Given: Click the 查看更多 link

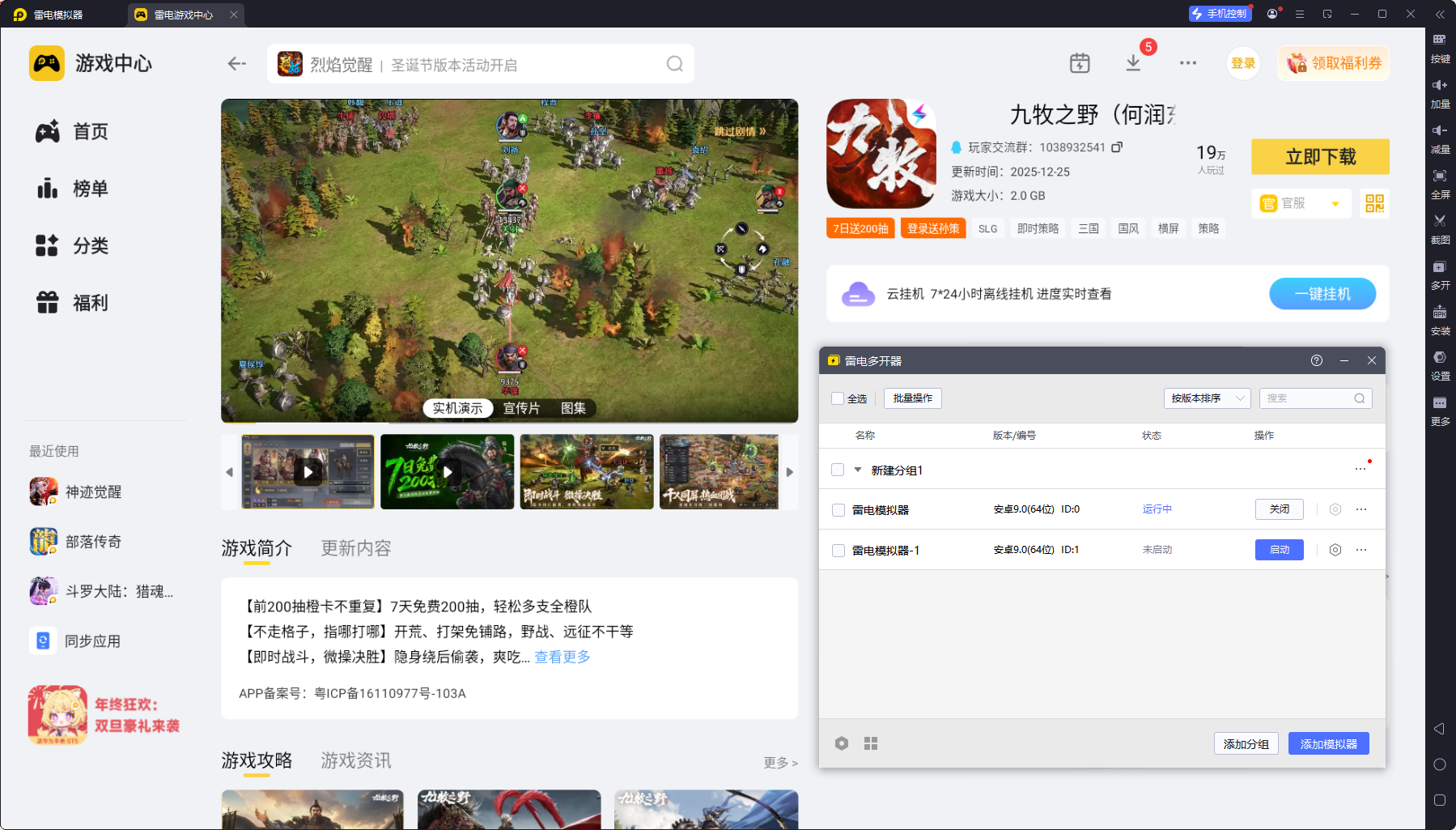Looking at the screenshot, I should [x=562, y=657].
